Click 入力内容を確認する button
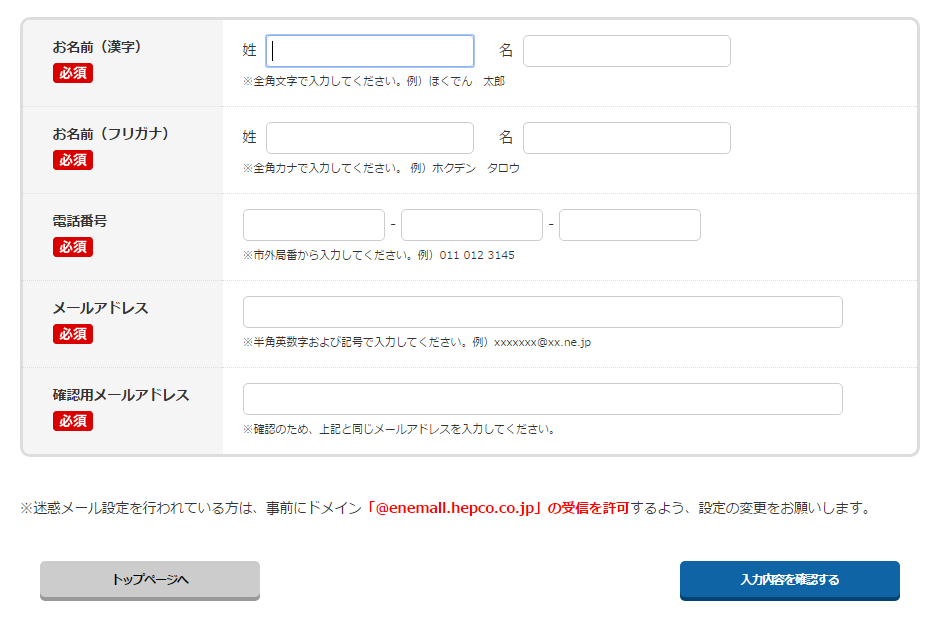This screenshot has height=619, width=941. pos(790,580)
